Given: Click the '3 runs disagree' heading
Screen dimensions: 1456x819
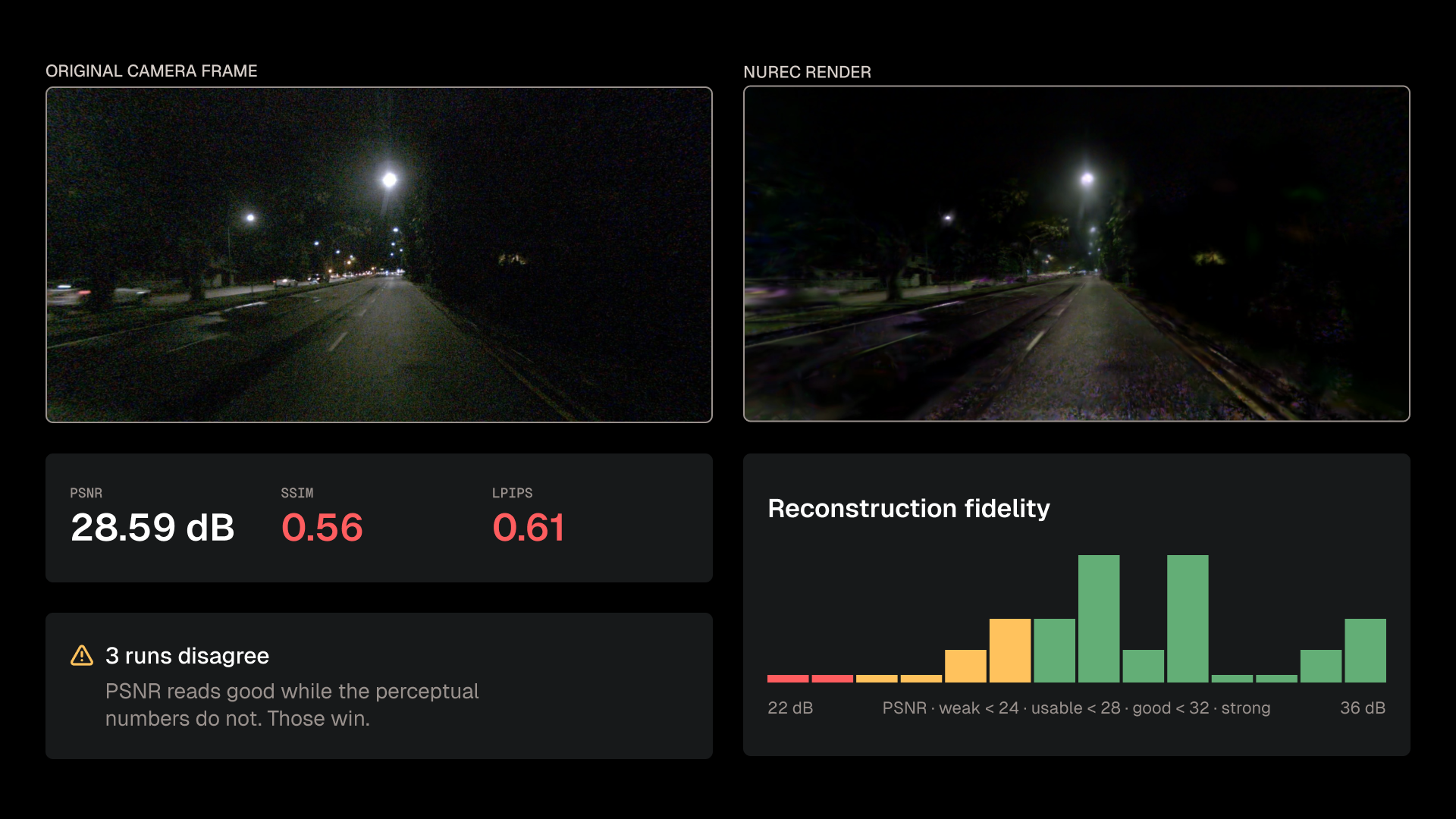Looking at the screenshot, I should pos(187,655).
